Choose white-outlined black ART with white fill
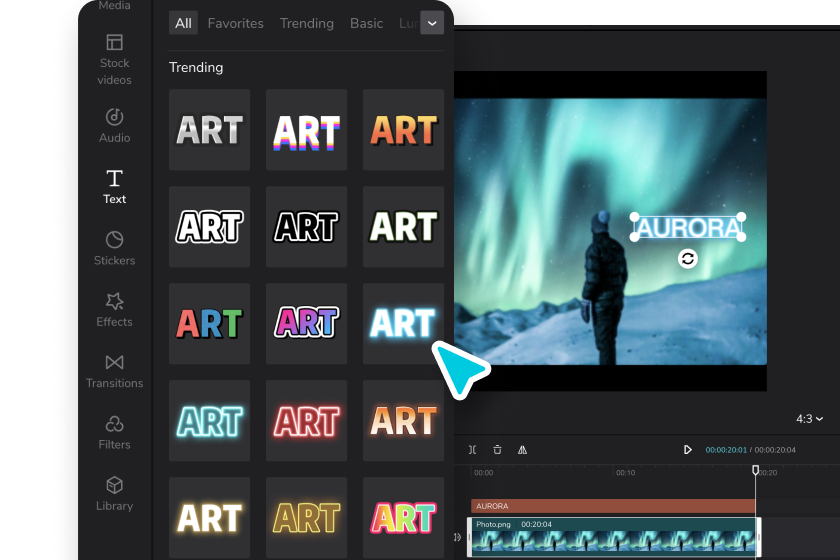Image resolution: width=840 pixels, height=560 pixels. [209, 227]
